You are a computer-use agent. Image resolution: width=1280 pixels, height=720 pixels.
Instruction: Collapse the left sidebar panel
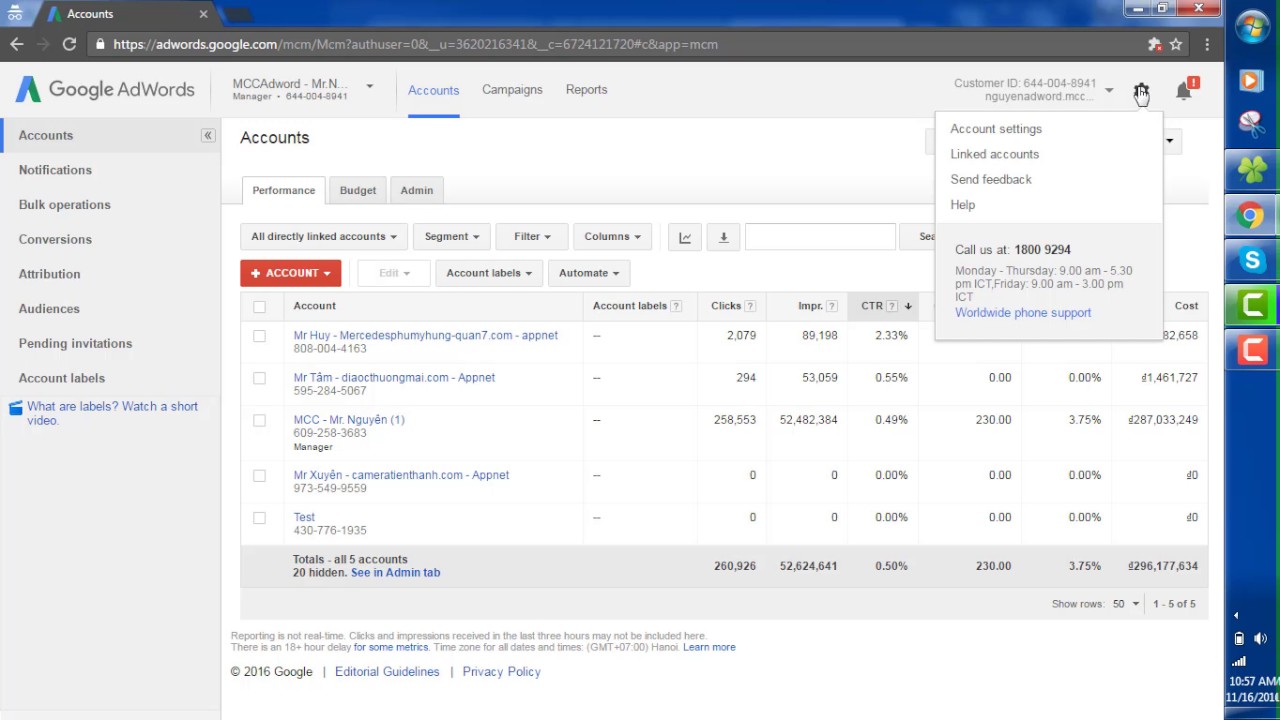click(x=208, y=135)
